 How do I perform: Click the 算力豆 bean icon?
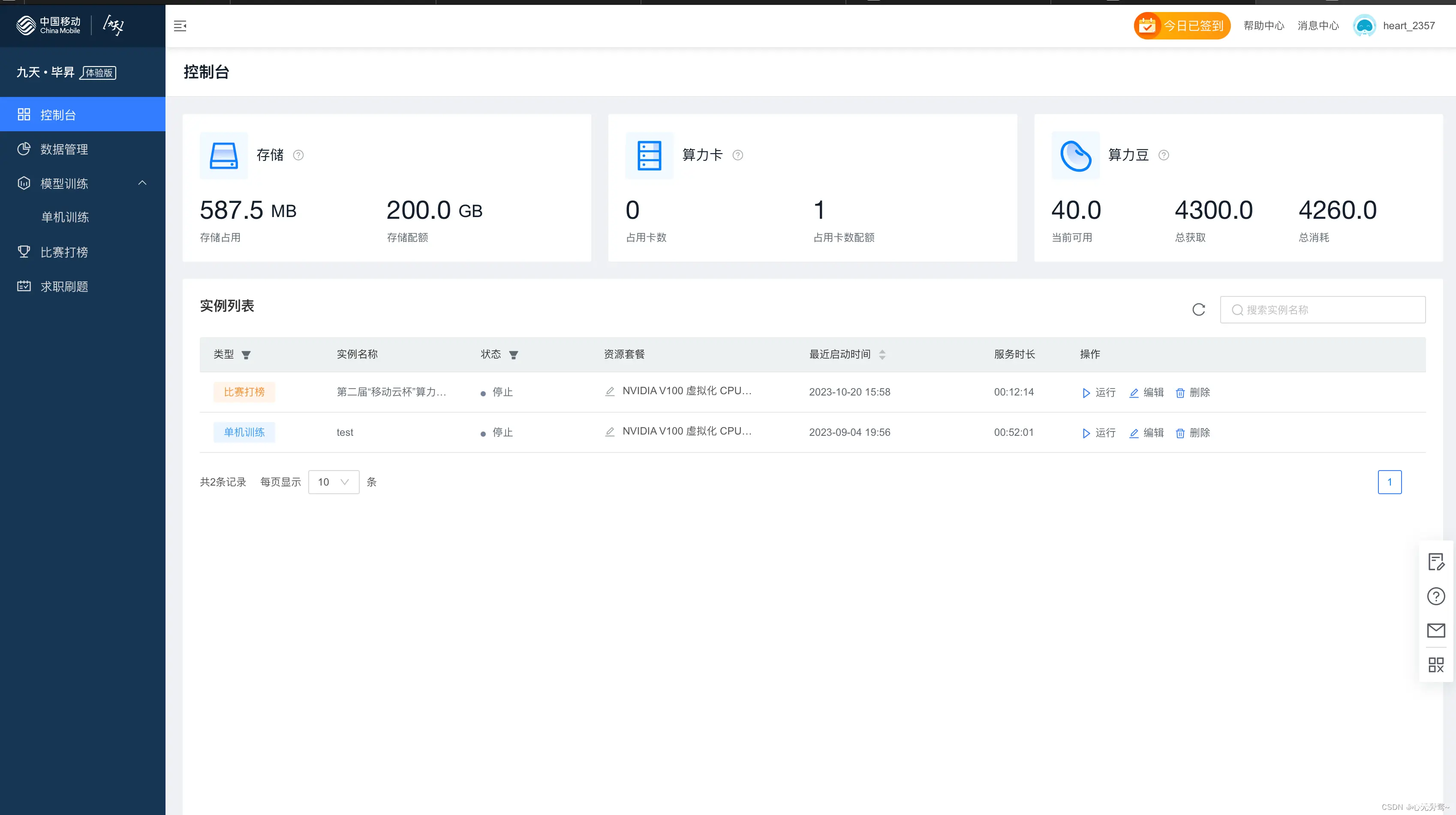pyautogui.click(x=1076, y=156)
